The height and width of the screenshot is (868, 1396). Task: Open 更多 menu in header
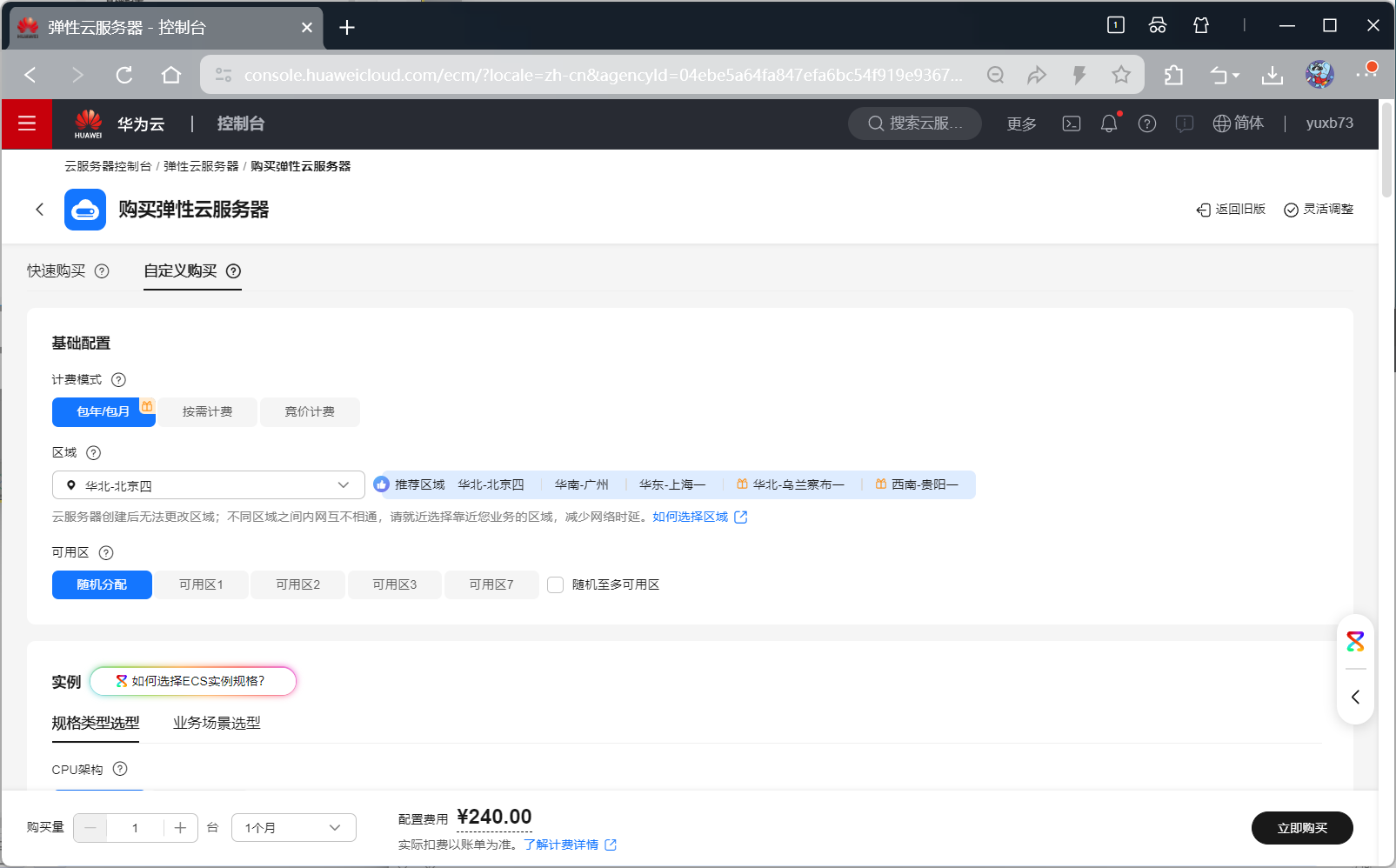(1022, 124)
